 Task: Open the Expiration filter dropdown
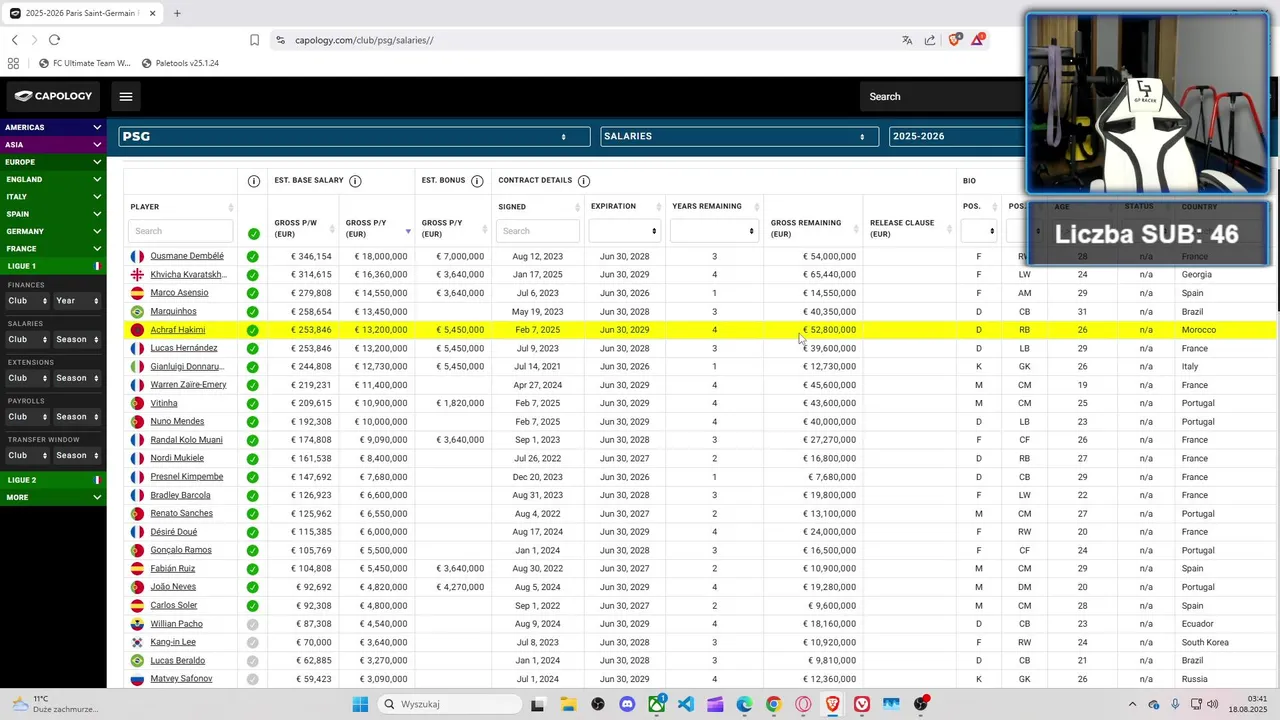click(625, 231)
